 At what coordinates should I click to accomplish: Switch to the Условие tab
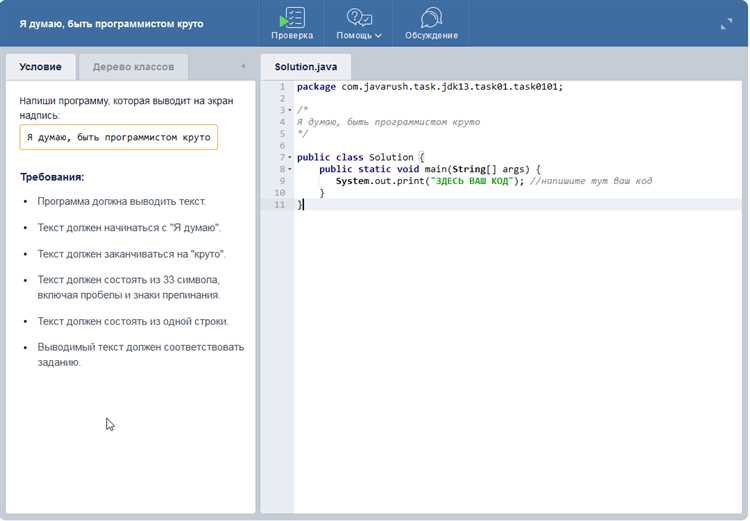(x=40, y=67)
